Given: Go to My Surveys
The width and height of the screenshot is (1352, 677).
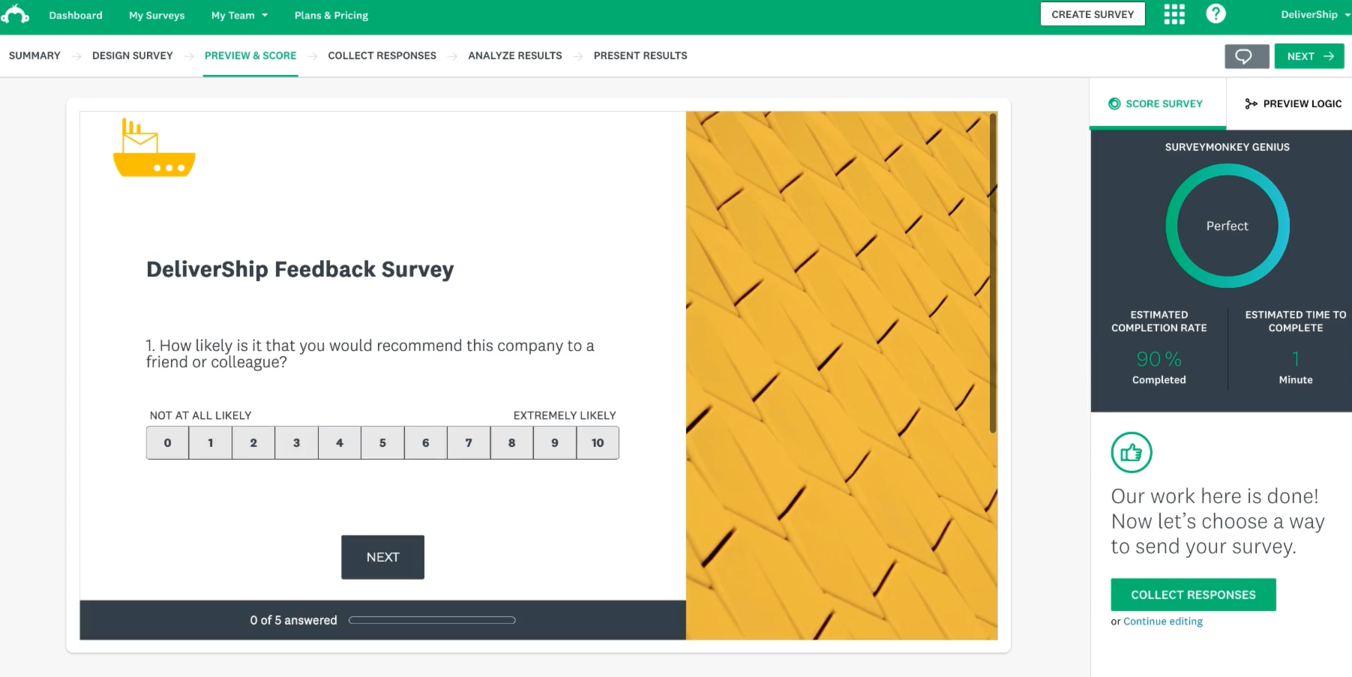Looking at the screenshot, I should point(157,15).
